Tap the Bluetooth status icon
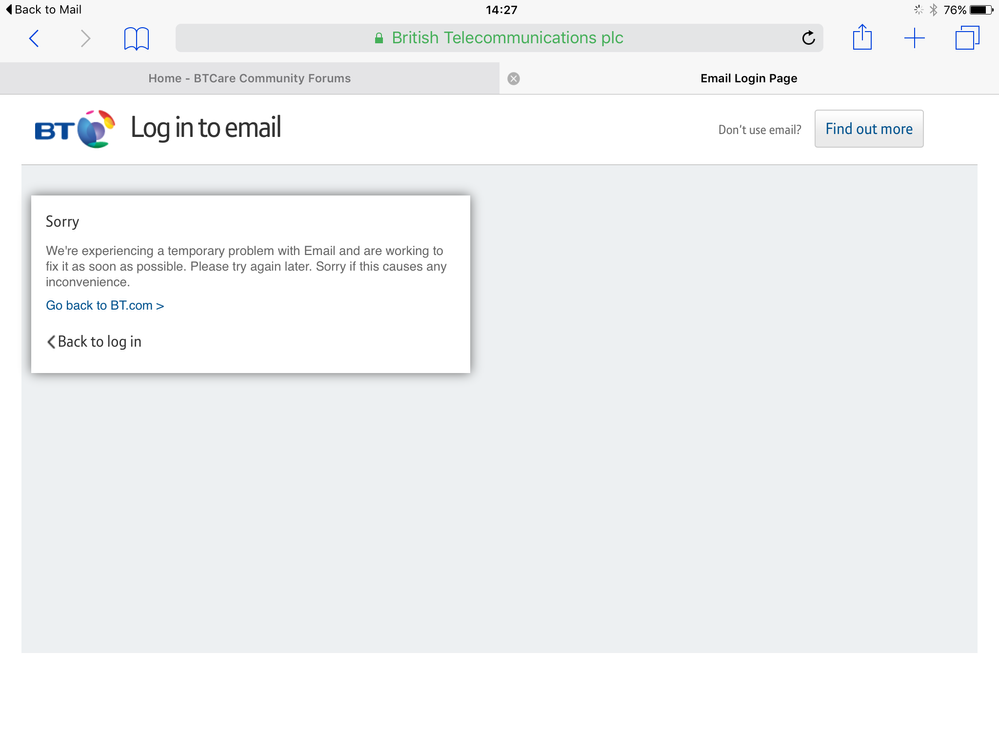The image size is (999, 749). [933, 10]
